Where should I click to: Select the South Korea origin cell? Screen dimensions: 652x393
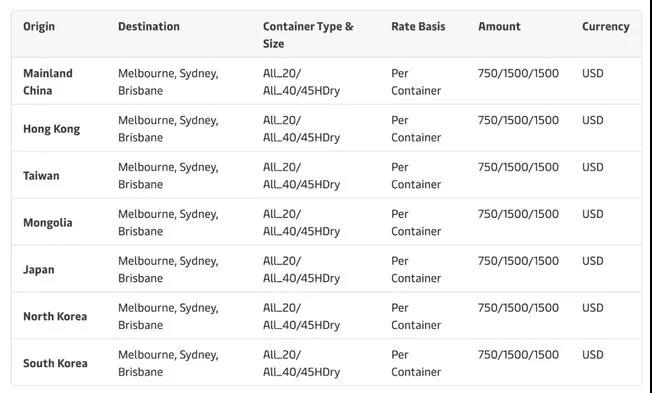[x=55, y=363]
